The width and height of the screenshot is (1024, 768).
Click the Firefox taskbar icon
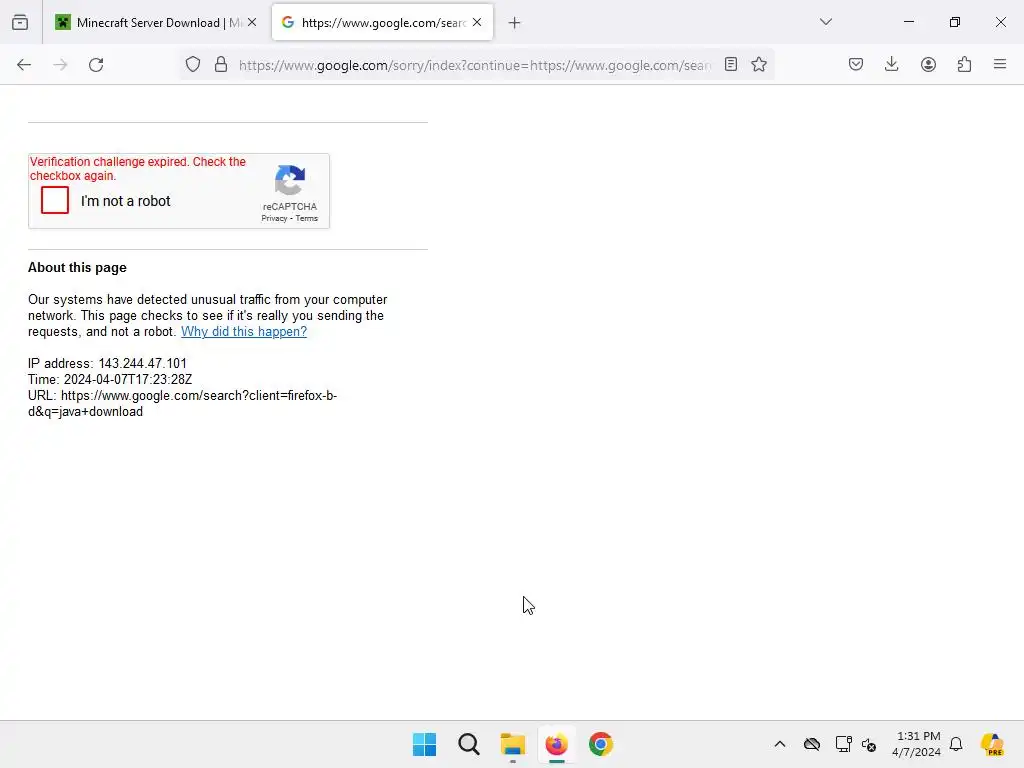[x=556, y=744]
